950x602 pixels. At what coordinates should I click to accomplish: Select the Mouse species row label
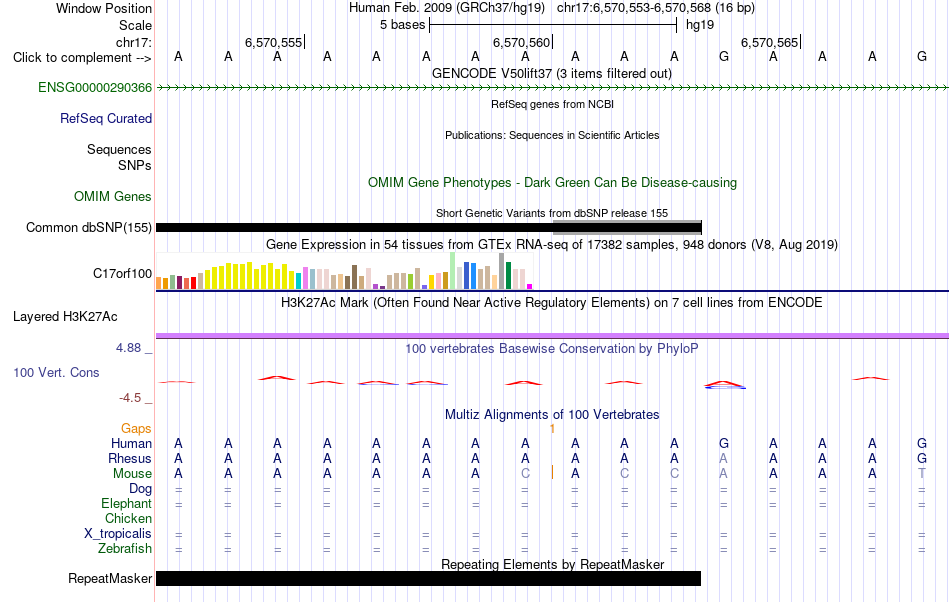point(133,474)
